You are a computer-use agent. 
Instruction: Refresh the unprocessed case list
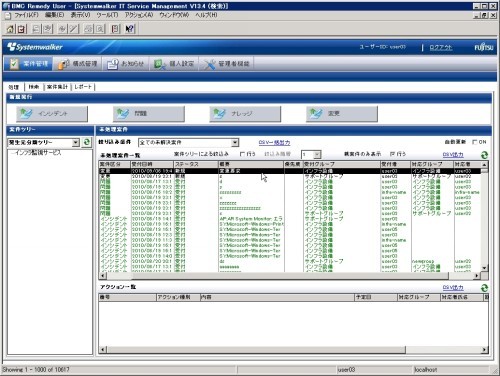tap(484, 155)
